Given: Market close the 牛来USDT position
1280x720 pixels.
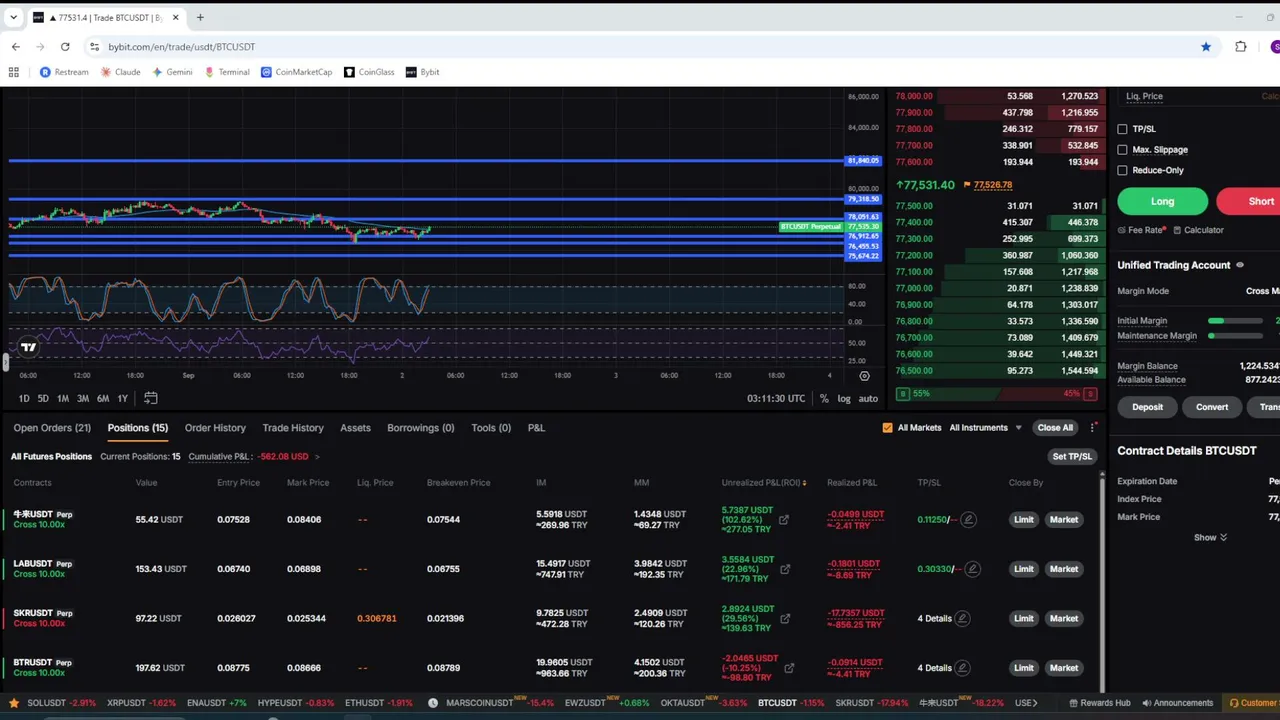Looking at the screenshot, I should click(x=1064, y=520).
